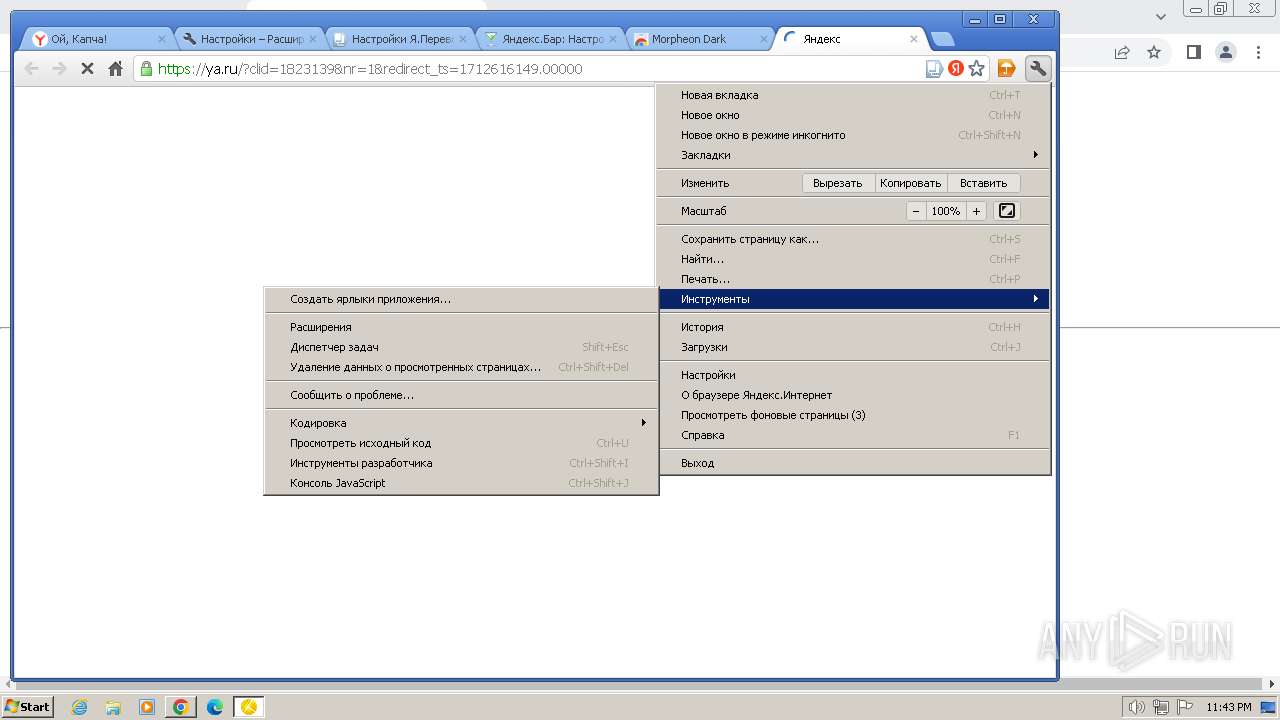Viewport: 1280px width, 720px height.
Task: Click the share icon in background Chrome window
Action: (x=1122, y=52)
